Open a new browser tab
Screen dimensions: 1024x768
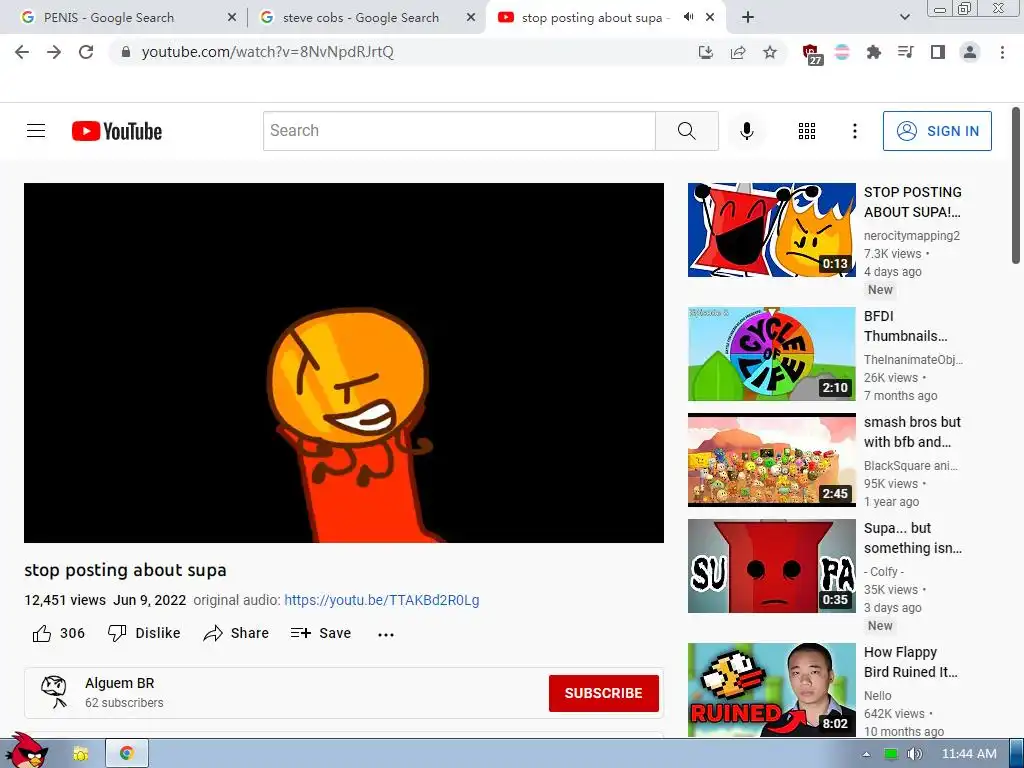pos(748,18)
